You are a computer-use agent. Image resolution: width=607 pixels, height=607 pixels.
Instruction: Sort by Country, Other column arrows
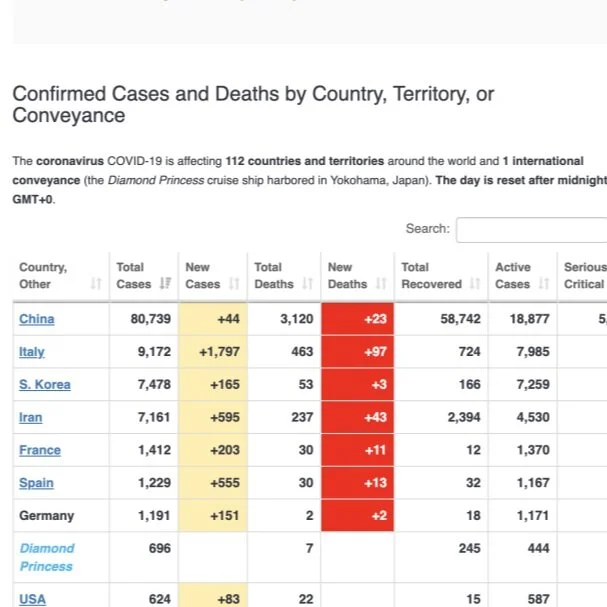[x=96, y=284]
